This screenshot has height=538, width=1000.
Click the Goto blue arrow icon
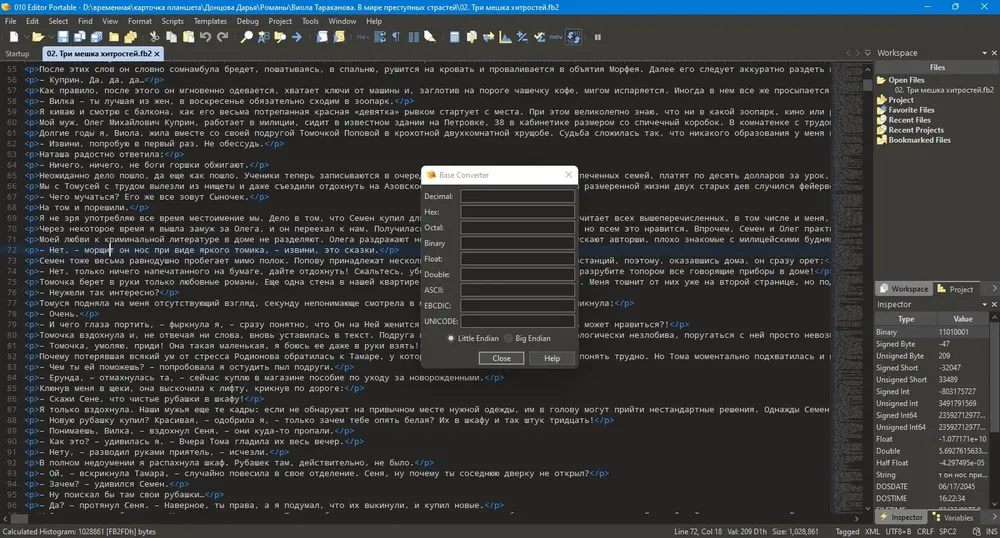[297, 37]
